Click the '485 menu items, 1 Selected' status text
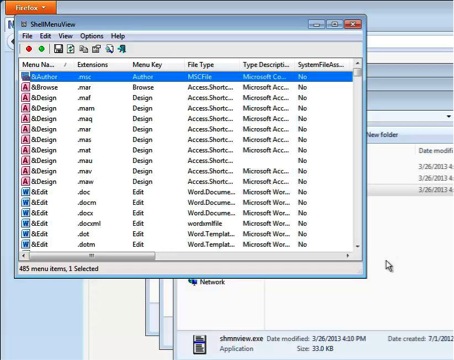The width and height of the screenshot is (454, 360). (x=59, y=268)
